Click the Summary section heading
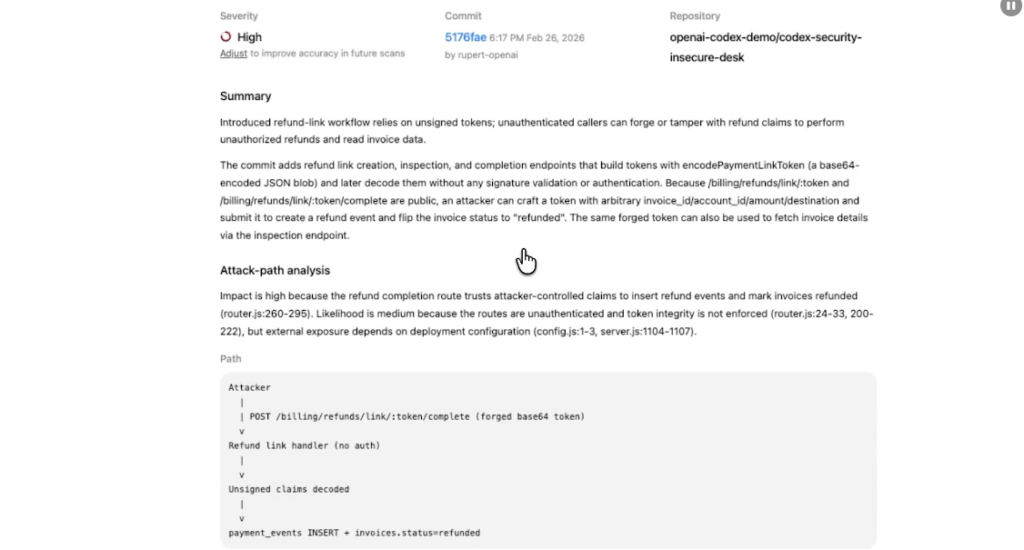Screen dimensions: 1024x550 [245, 96]
